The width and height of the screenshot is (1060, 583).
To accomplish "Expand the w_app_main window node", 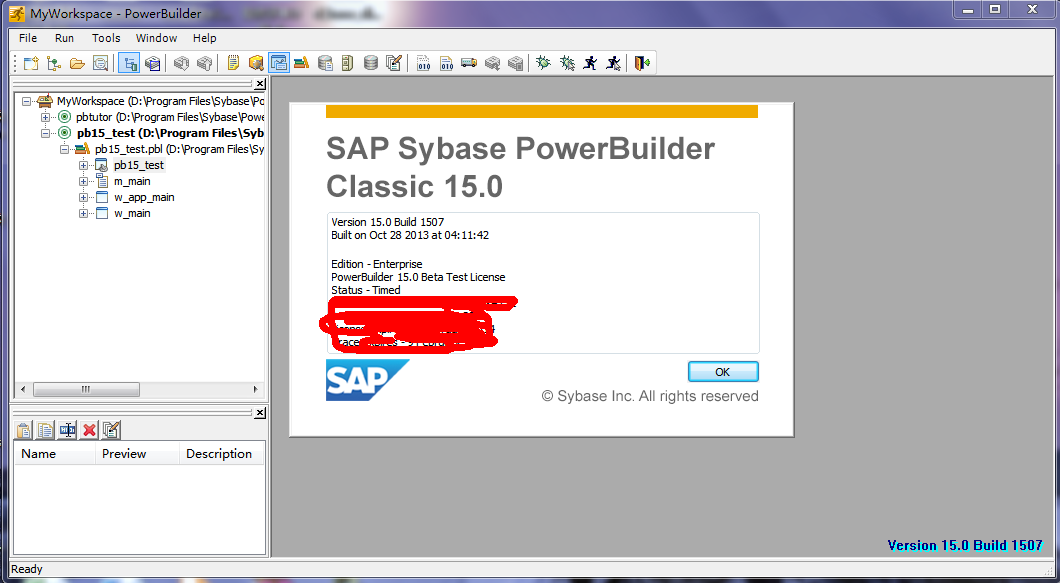I will click(x=83, y=197).
